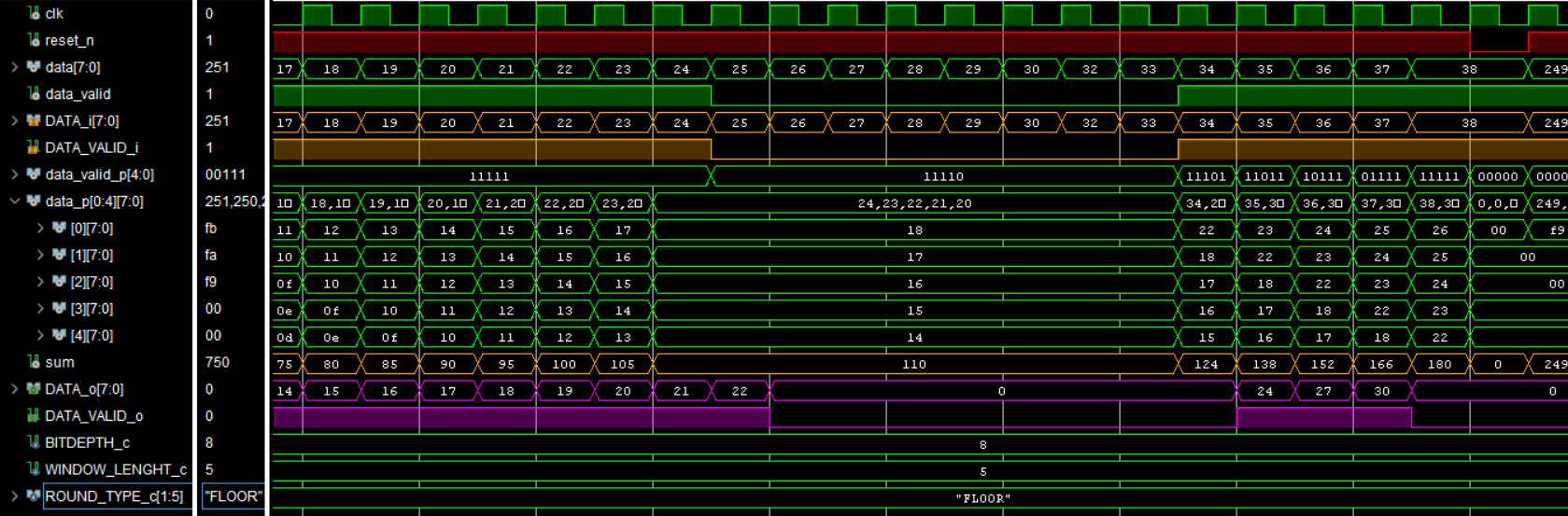Click the DATA_o[7:0] bus icon
Viewport: 1568px width, 516px height.
[x=34, y=389]
